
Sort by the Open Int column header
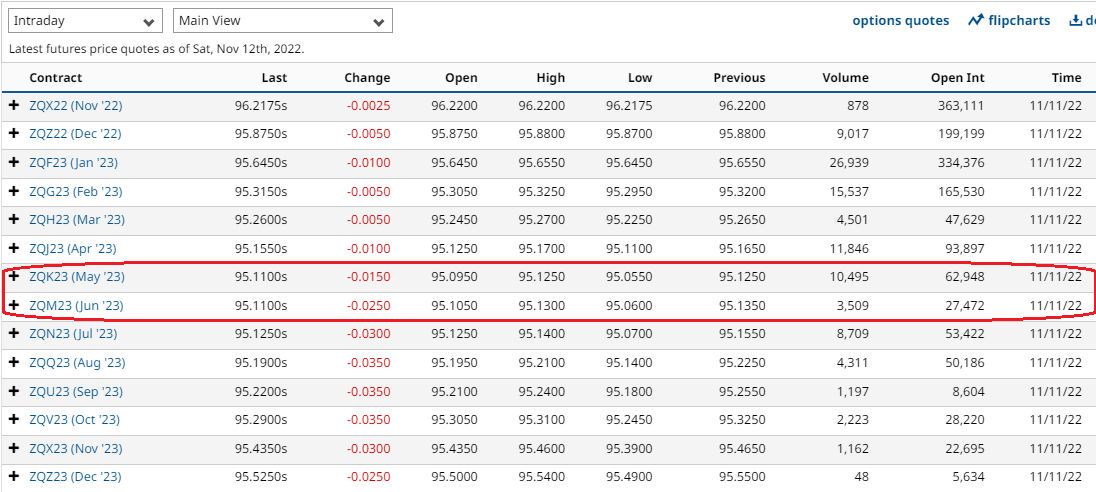[957, 78]
